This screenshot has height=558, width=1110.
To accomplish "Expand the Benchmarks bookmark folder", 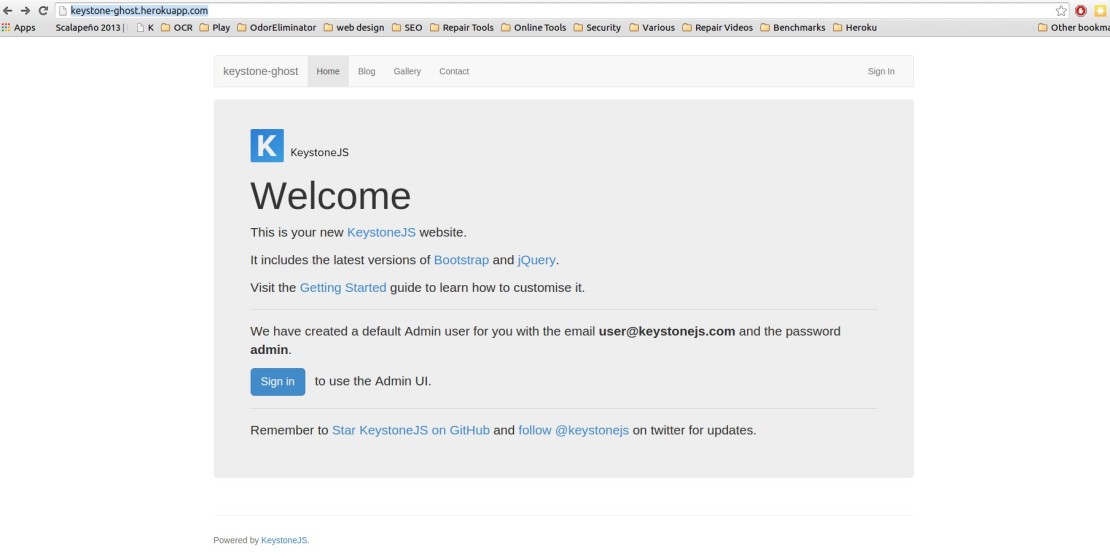I will [x=793, y=28].
